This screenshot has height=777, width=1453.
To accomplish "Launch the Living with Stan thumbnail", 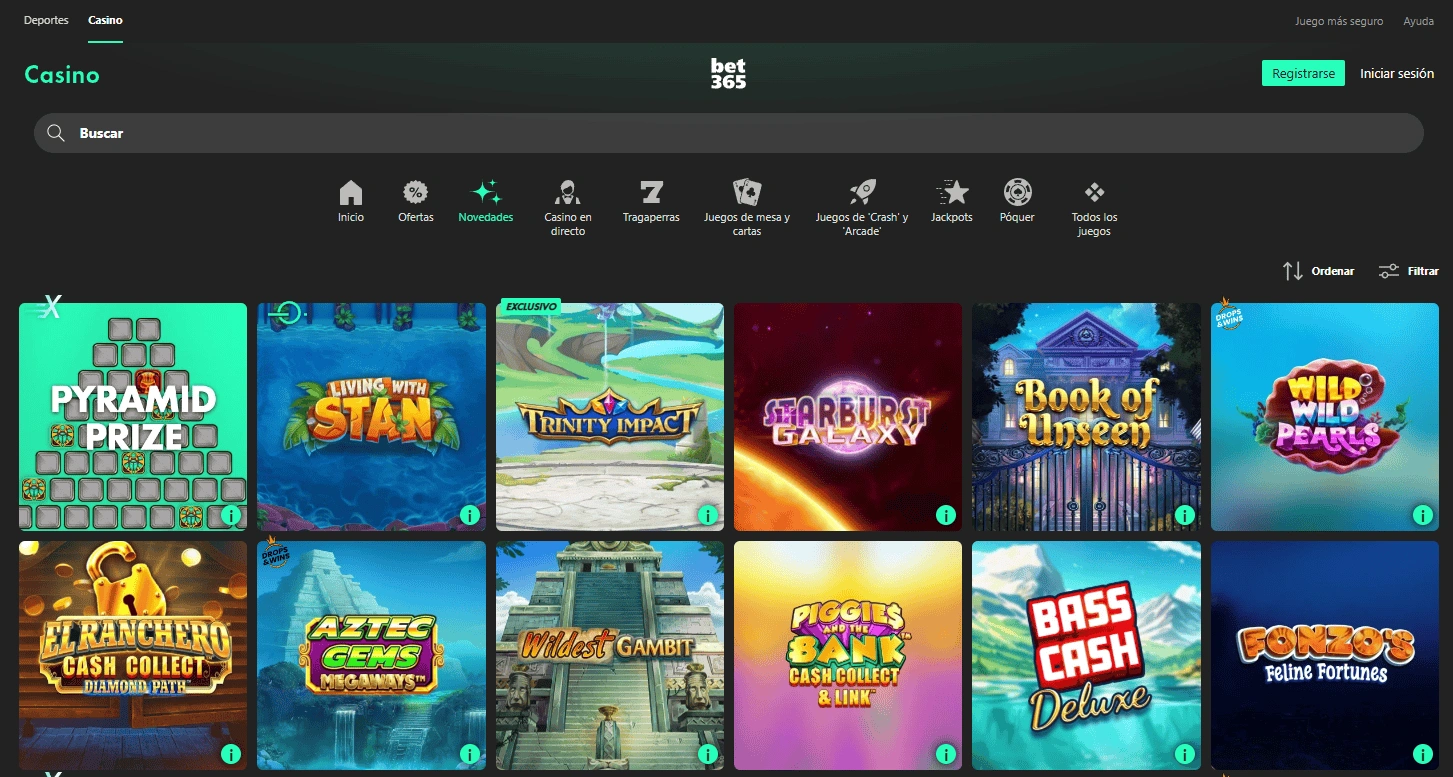I will (x=371, y=417).
